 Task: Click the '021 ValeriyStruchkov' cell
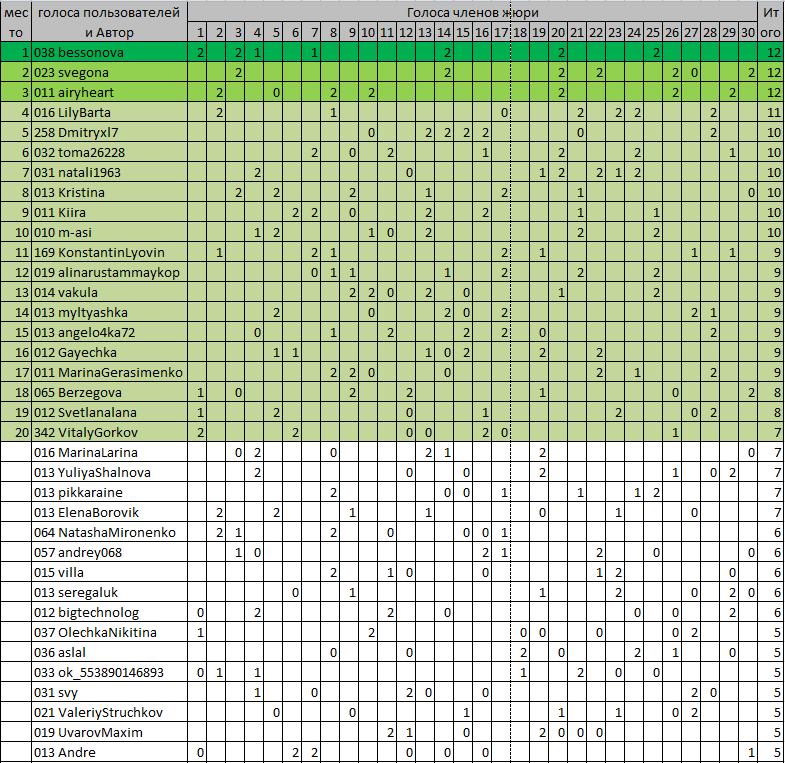point(109,713)
